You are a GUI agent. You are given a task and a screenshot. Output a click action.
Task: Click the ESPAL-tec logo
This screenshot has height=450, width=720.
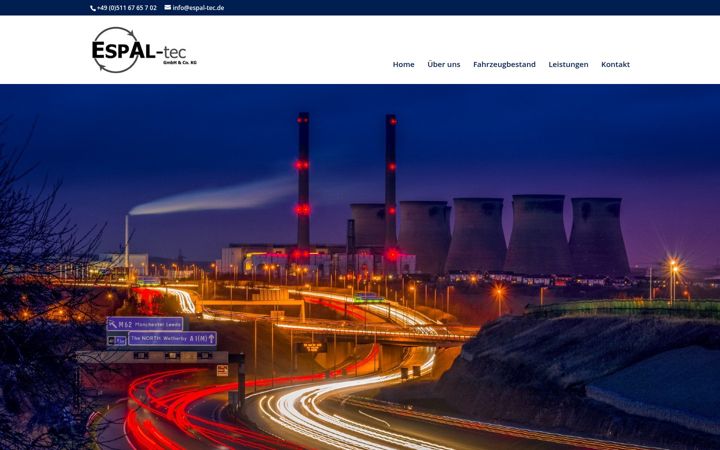[x=144, y=50]
